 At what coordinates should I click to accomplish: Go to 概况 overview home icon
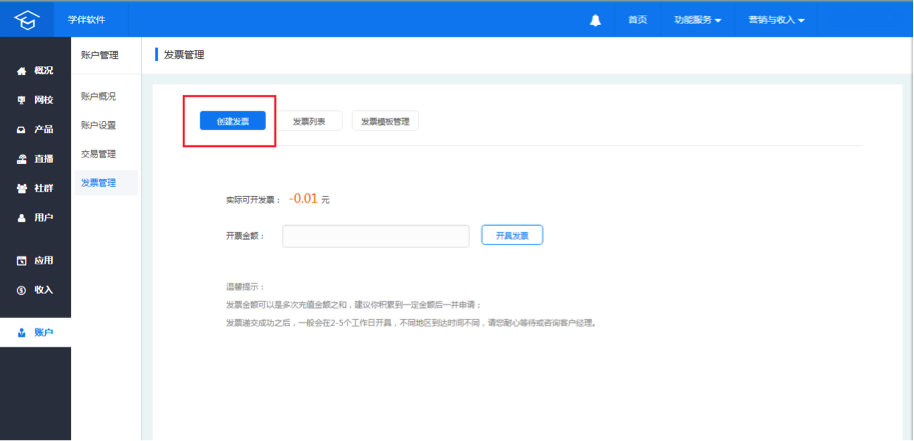coord(22,71)
